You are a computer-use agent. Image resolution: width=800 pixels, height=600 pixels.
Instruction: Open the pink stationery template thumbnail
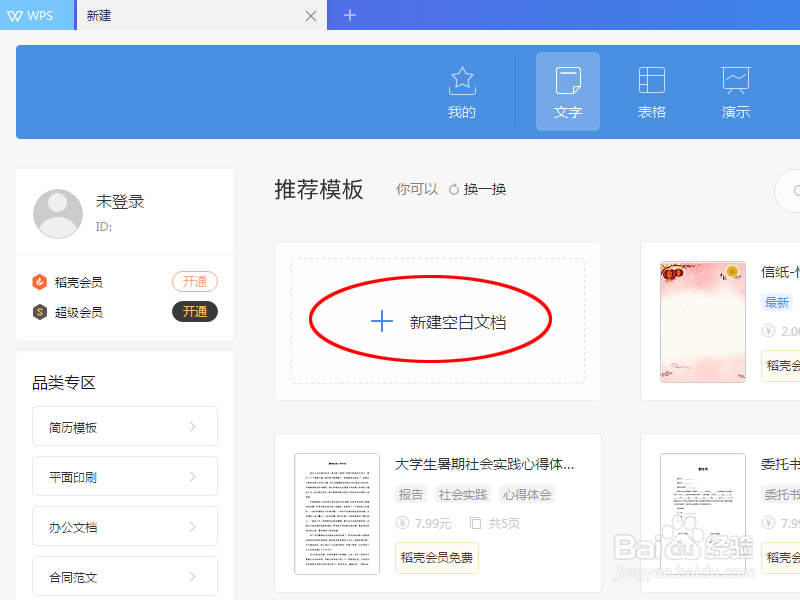pyautogui.click(x=703, y=322)
